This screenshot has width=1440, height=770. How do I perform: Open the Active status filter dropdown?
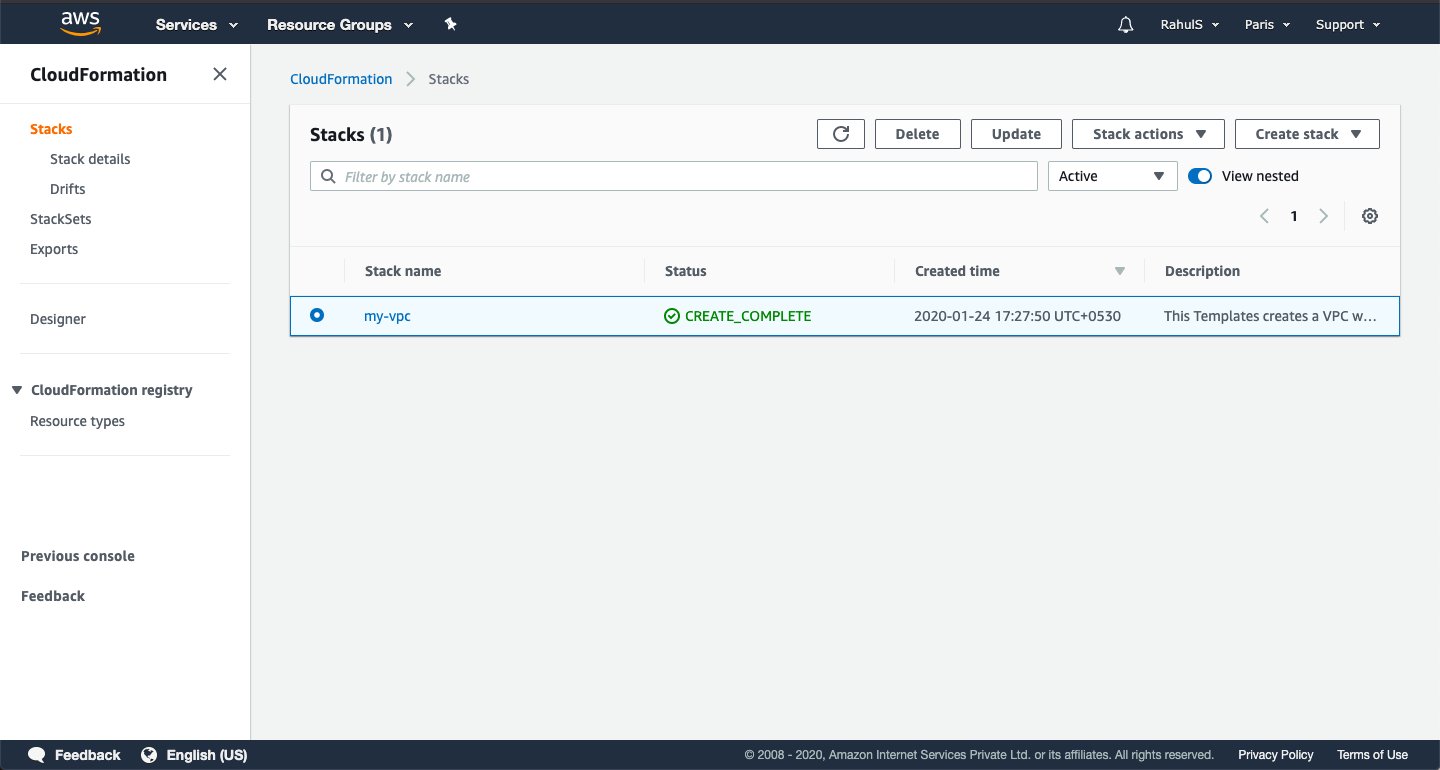pos(1111,176)
